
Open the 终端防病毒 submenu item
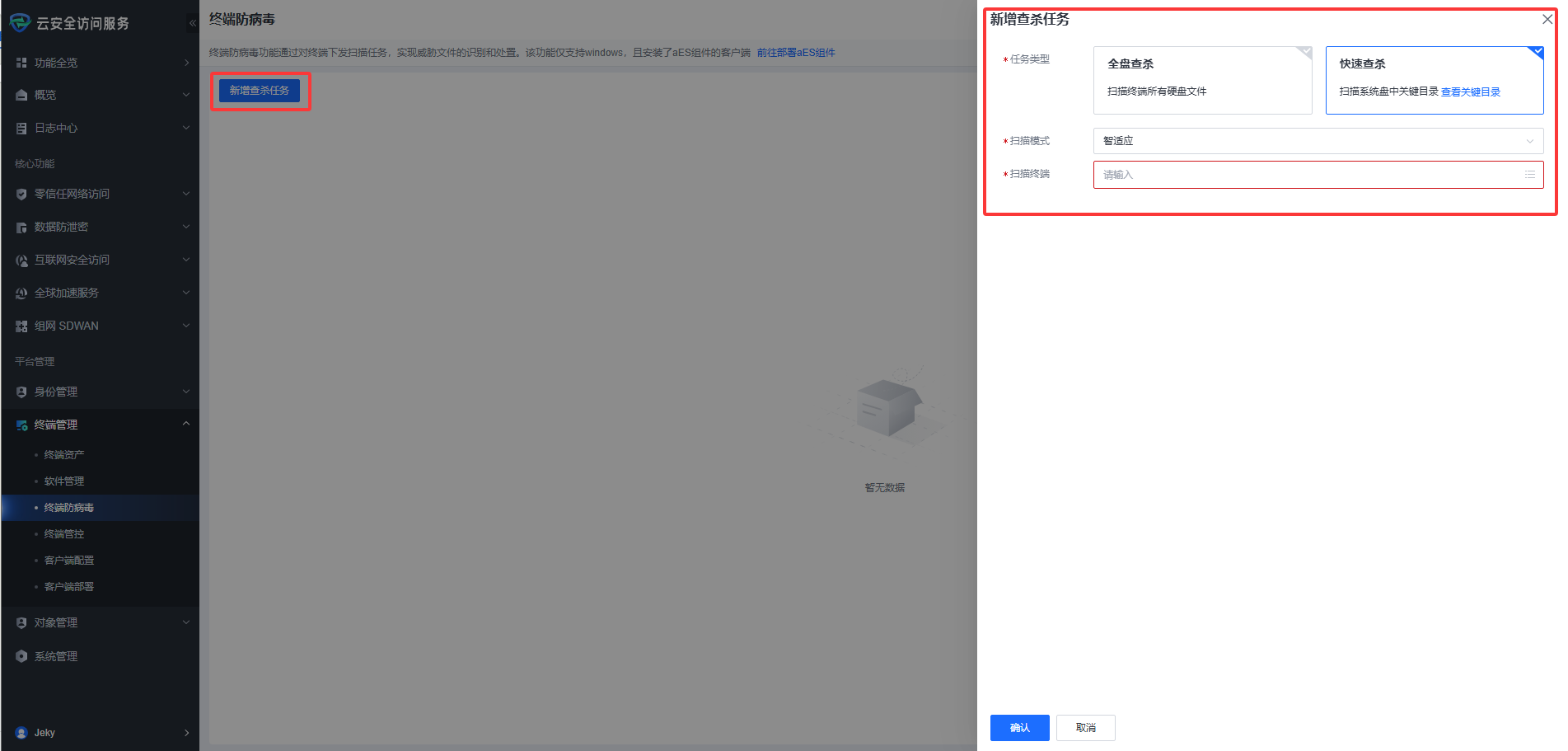69,508
